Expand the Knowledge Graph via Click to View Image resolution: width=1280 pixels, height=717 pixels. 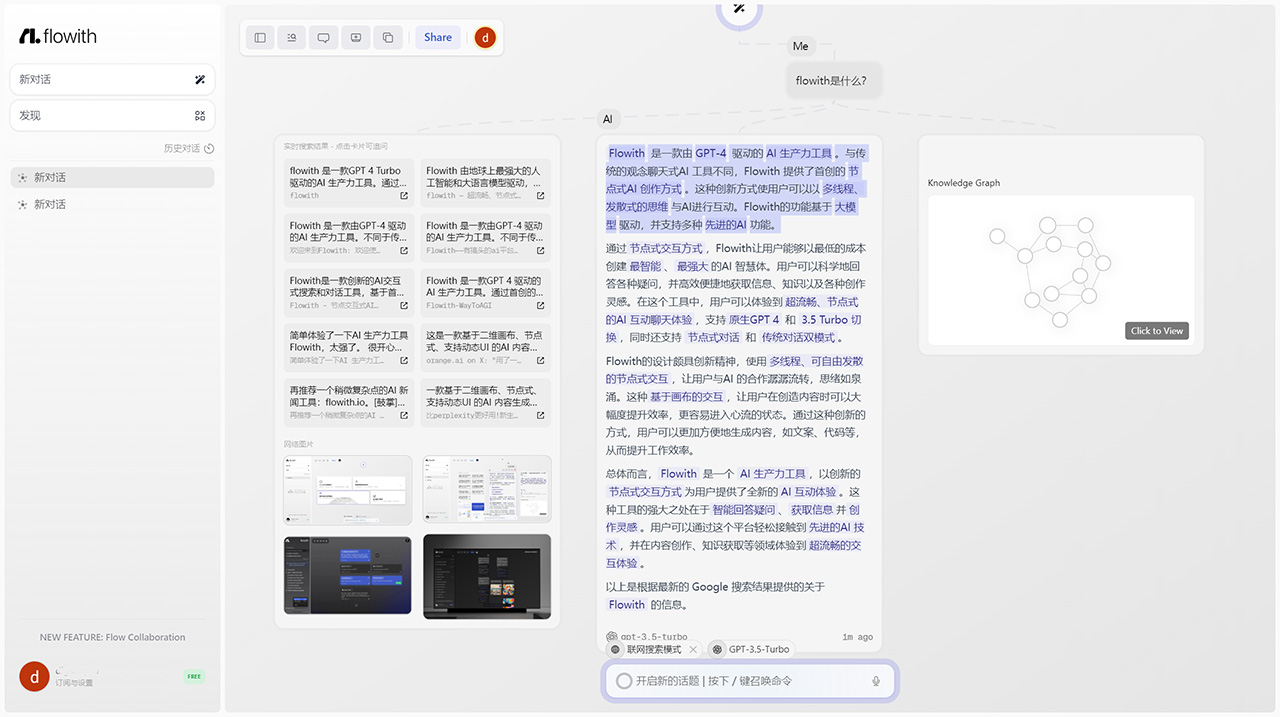pos(1156,330)
